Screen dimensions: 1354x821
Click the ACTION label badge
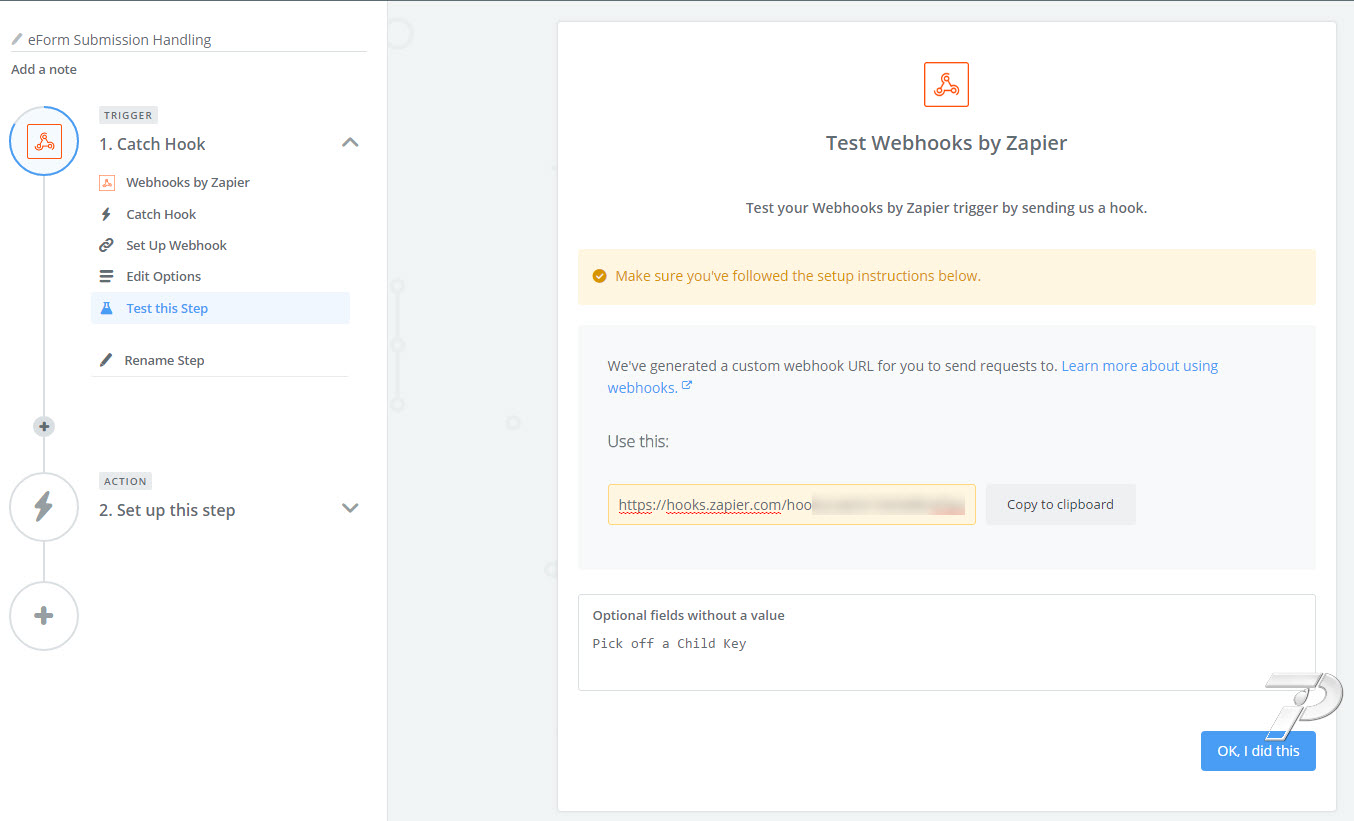[125, 481]
